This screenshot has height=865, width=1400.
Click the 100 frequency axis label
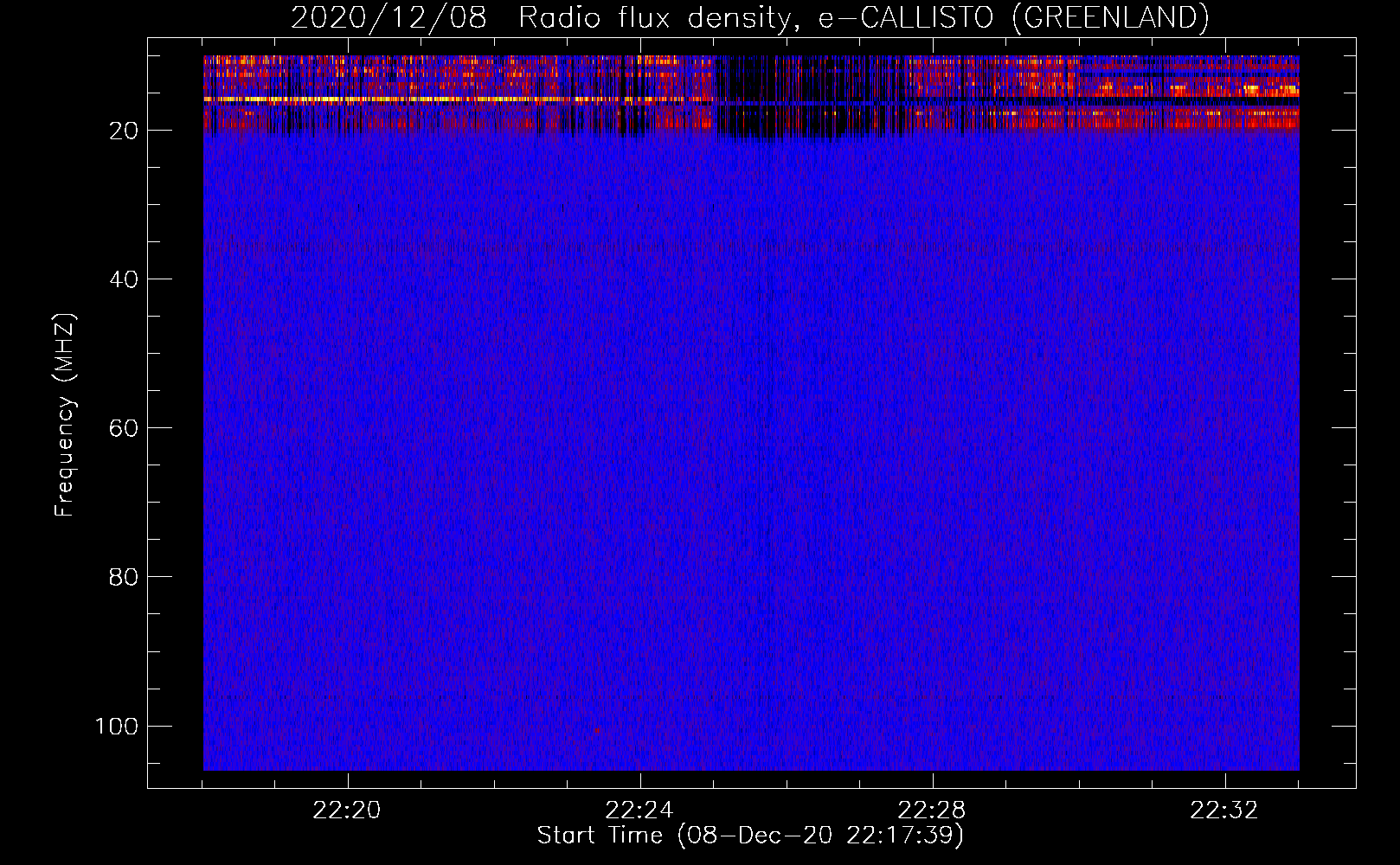pyautogui.click(x=117, y=726)
